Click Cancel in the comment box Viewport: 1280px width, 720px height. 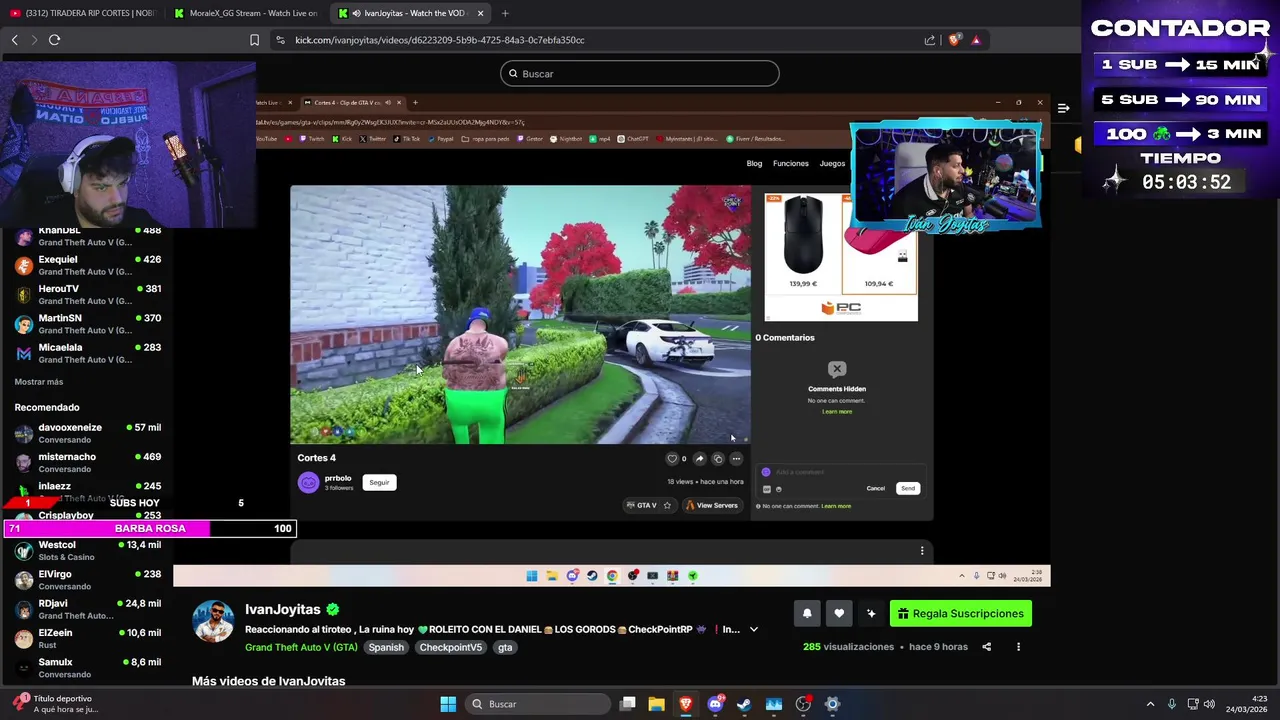point(875,488)
